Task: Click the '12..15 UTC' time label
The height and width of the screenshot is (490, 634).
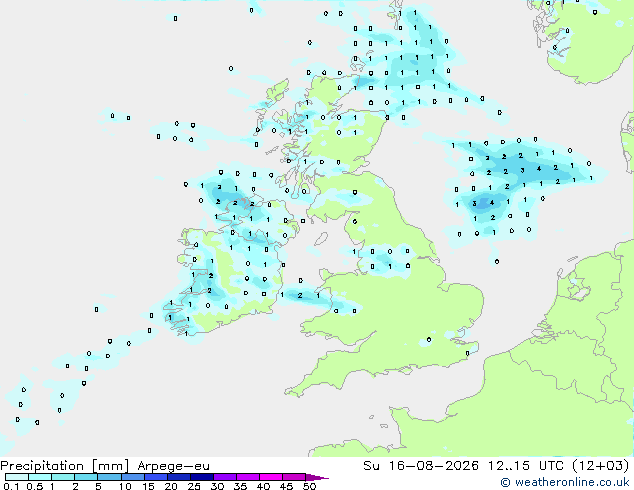Action: pyautogui.click(x=525, y=466)
